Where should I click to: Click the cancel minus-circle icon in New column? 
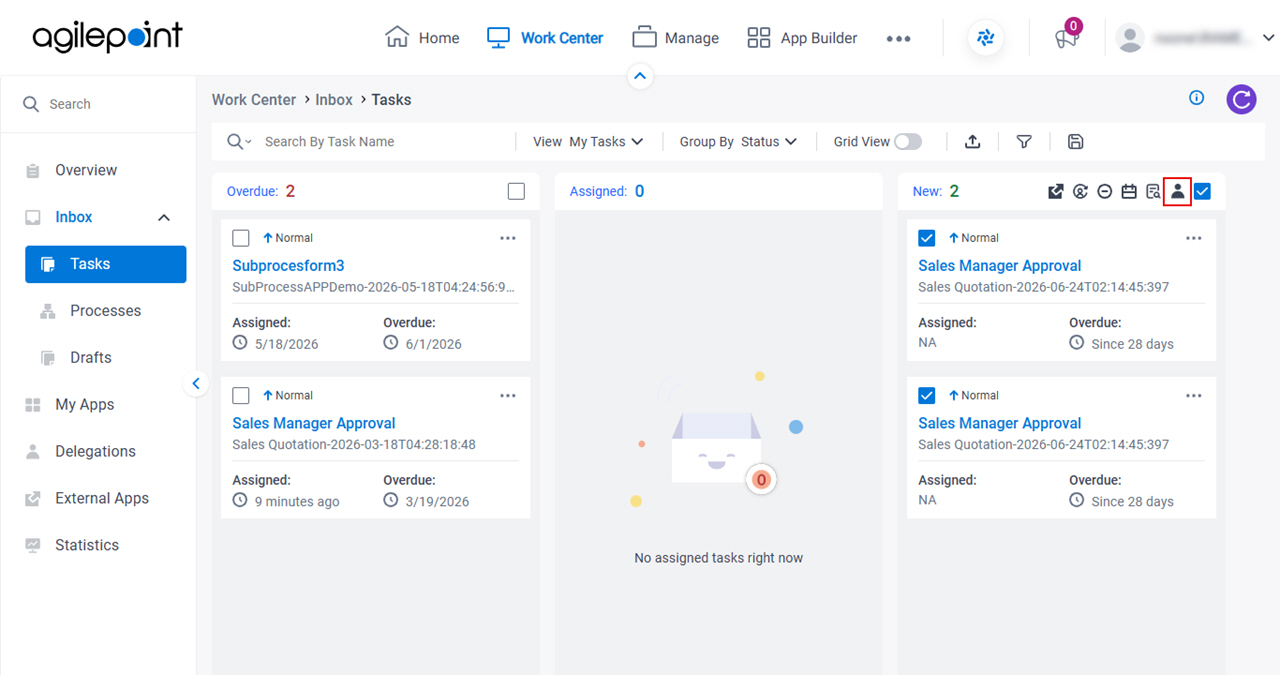(x=1105, y=191)
